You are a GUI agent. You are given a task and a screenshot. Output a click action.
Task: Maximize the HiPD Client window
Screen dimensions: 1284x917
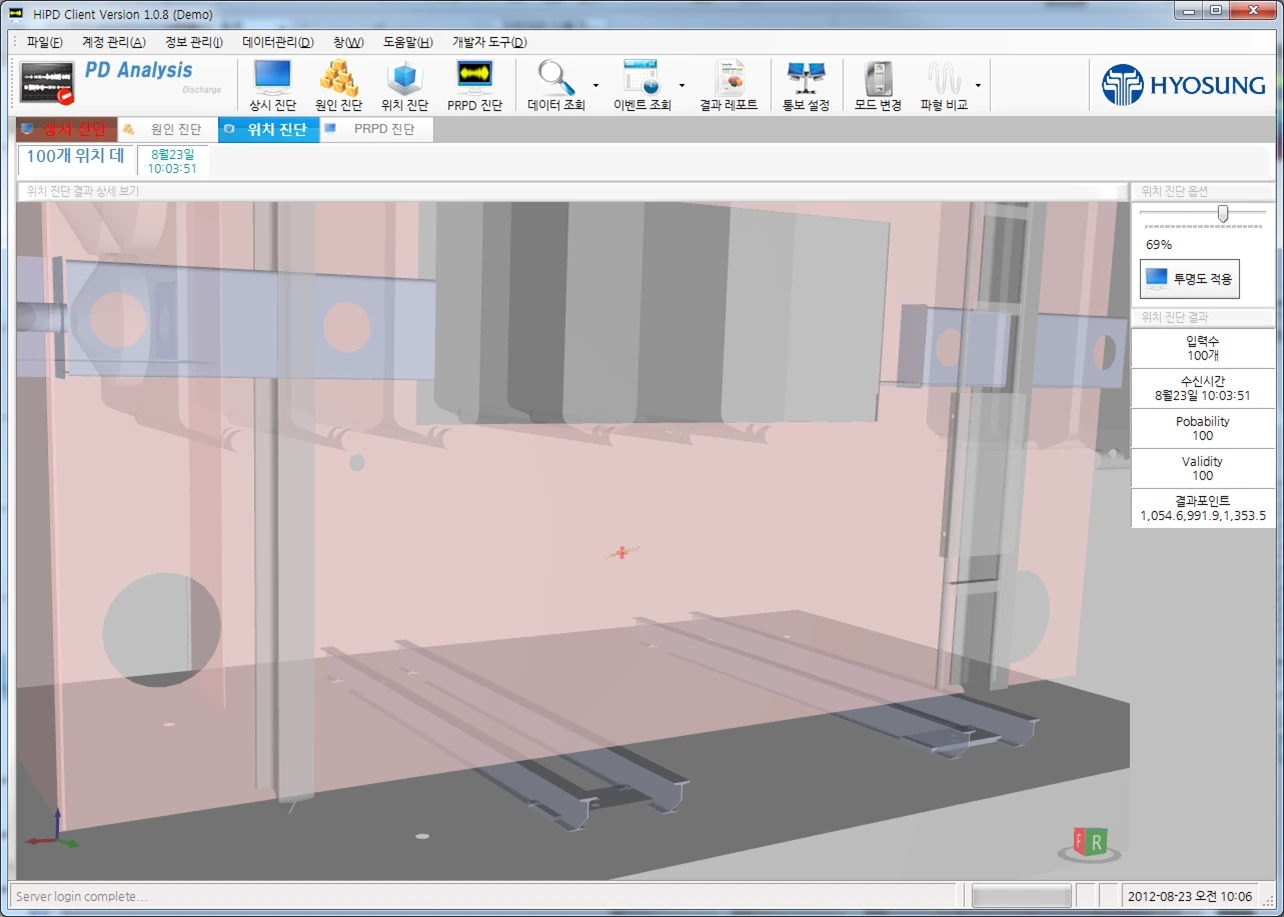click(1216, 11)
